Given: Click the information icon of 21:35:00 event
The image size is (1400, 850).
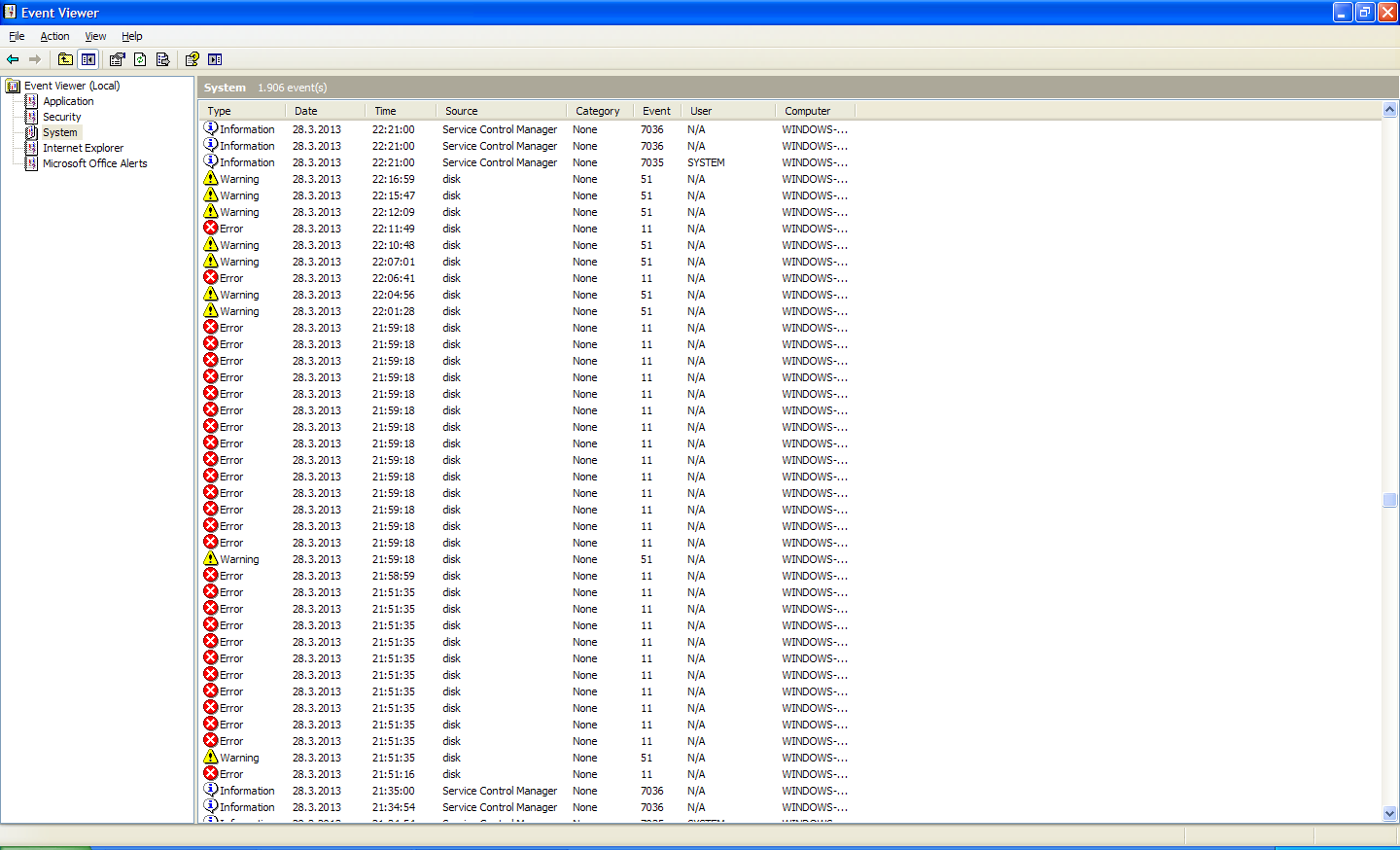Looking at the screenshot, I should click(210, 791).
